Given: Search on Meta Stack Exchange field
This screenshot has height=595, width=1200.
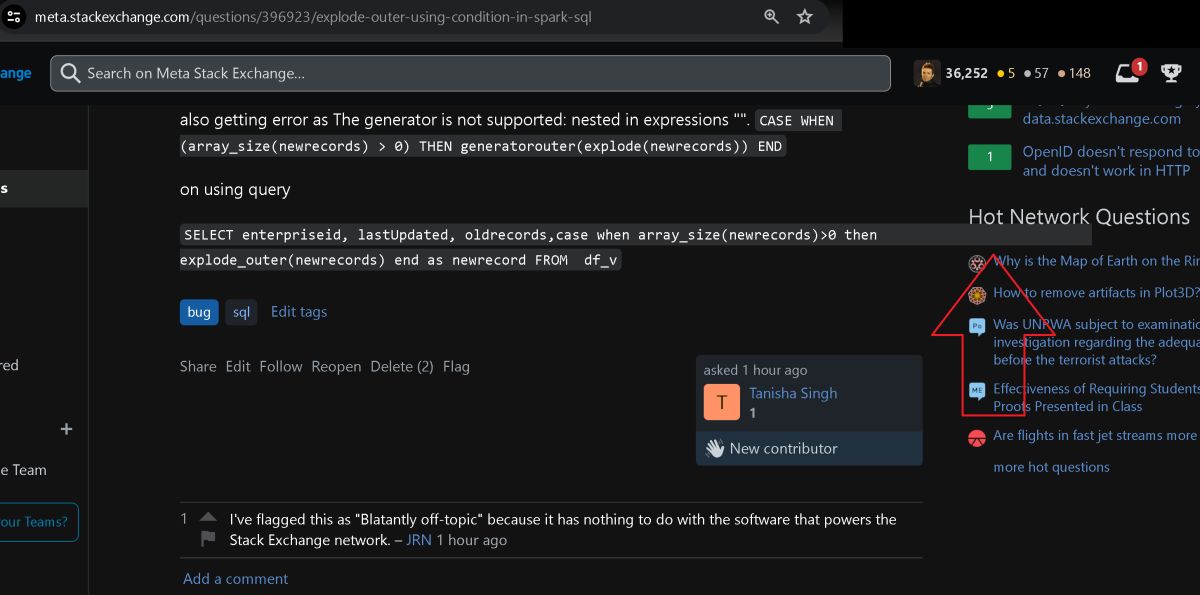Looking at the screenshot, I should tap(470, 73).
